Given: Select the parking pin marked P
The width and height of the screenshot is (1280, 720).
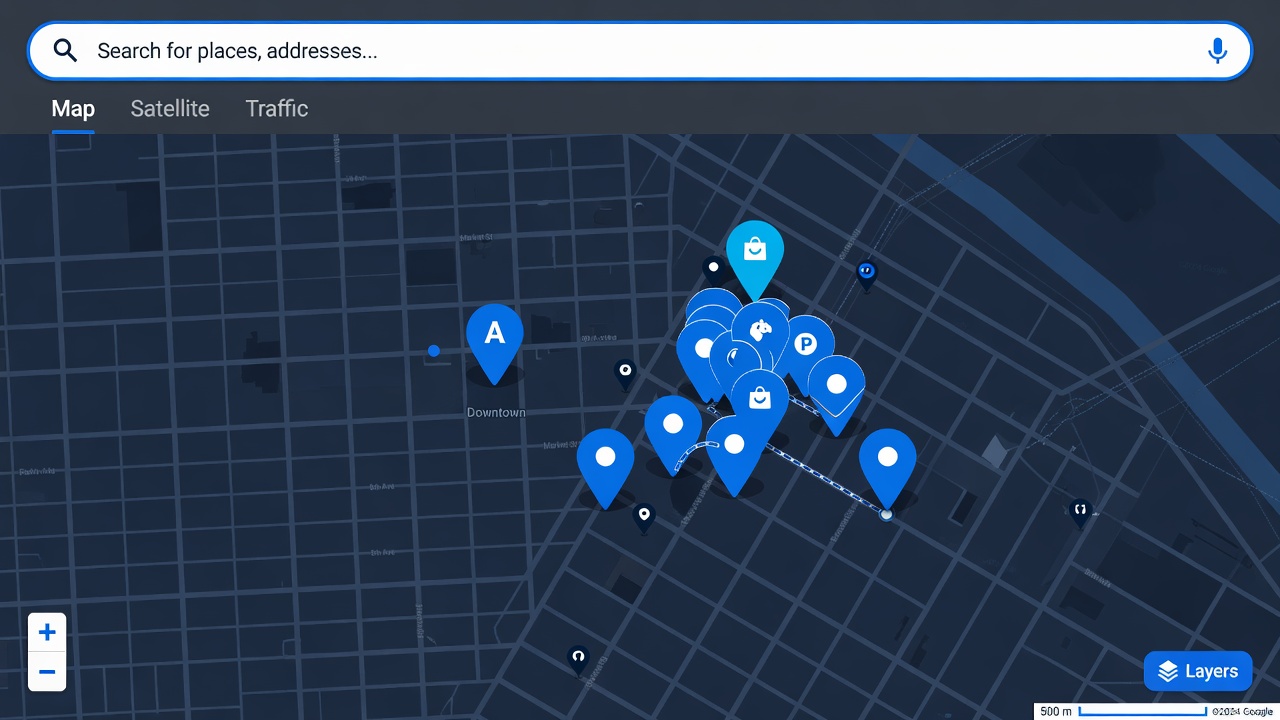Looking at the screenshot, I should click(806, 345).
